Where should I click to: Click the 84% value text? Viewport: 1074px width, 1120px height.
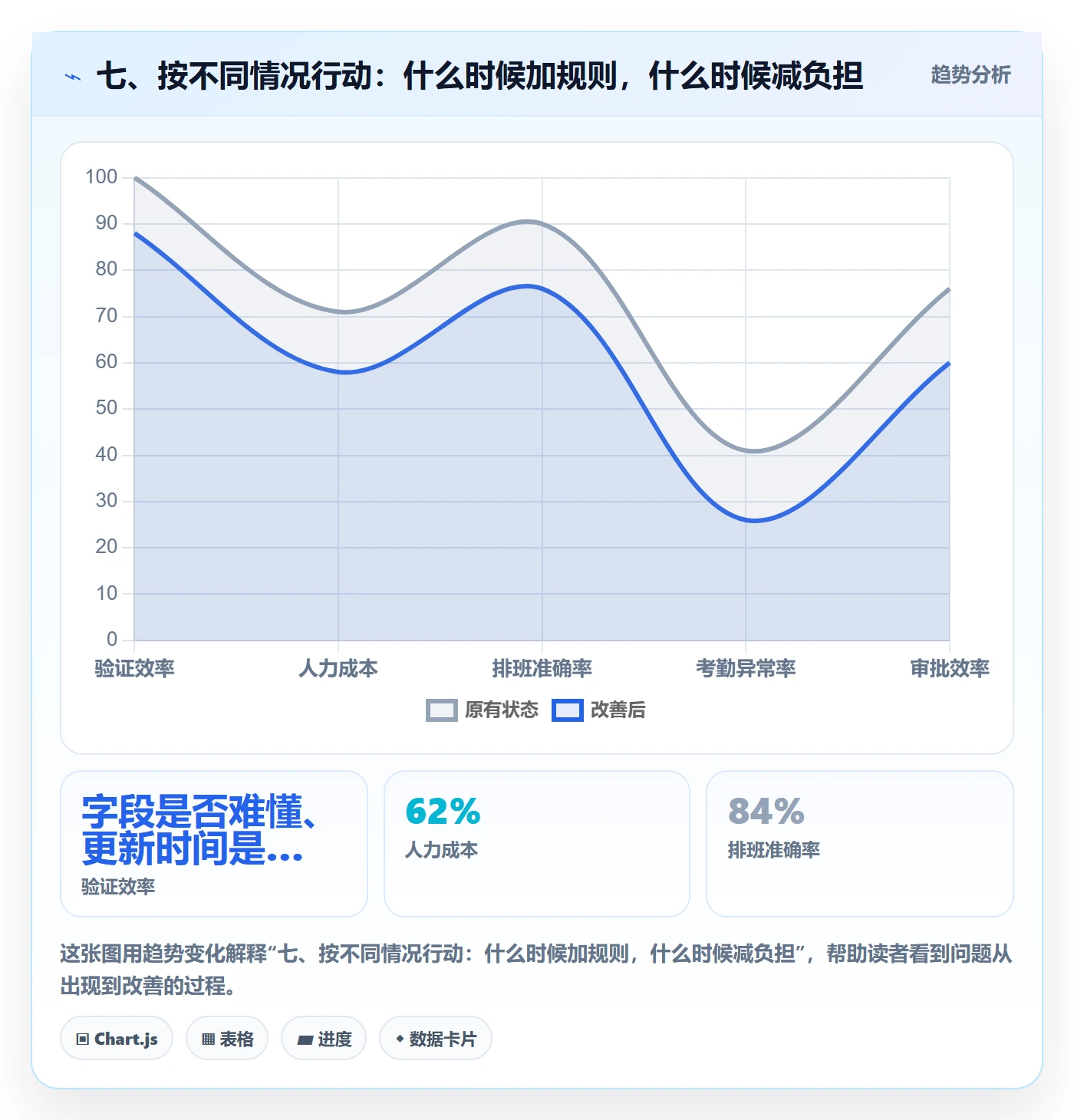pos(766,812)
